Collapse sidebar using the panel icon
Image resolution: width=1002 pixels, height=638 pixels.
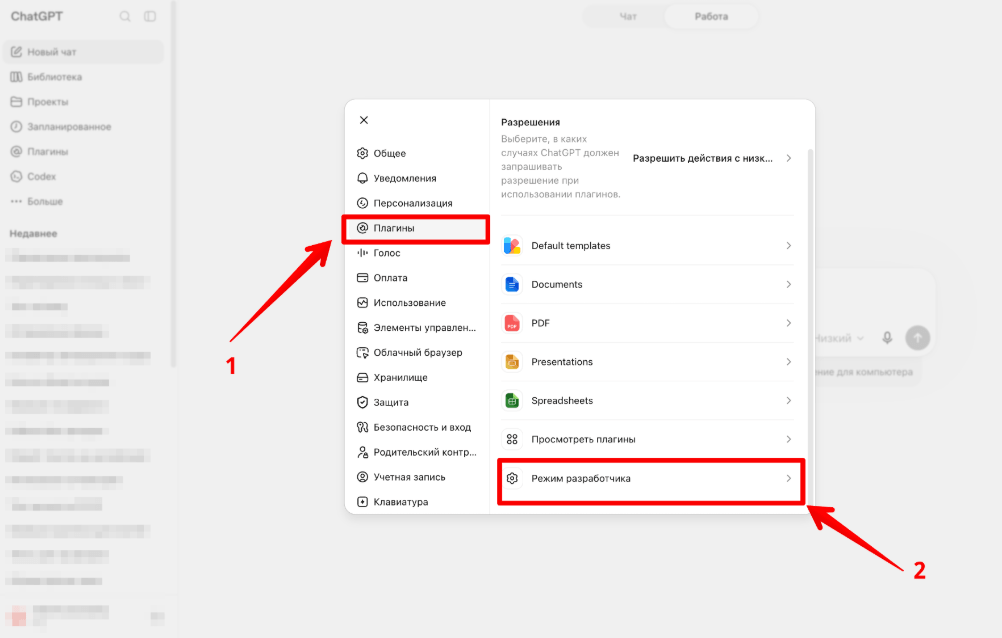click(x=150, y=17)
